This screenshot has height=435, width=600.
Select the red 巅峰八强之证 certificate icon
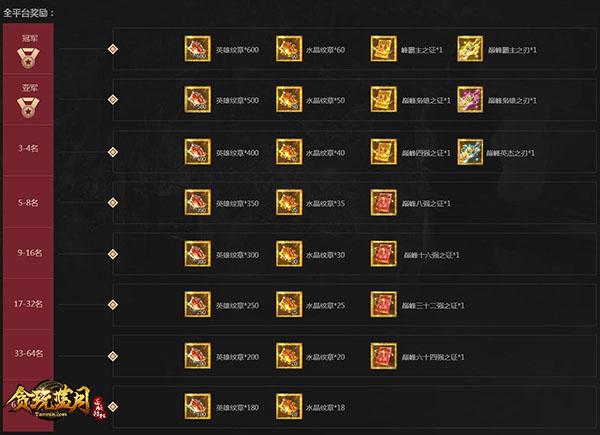click(x=383, y=202)
